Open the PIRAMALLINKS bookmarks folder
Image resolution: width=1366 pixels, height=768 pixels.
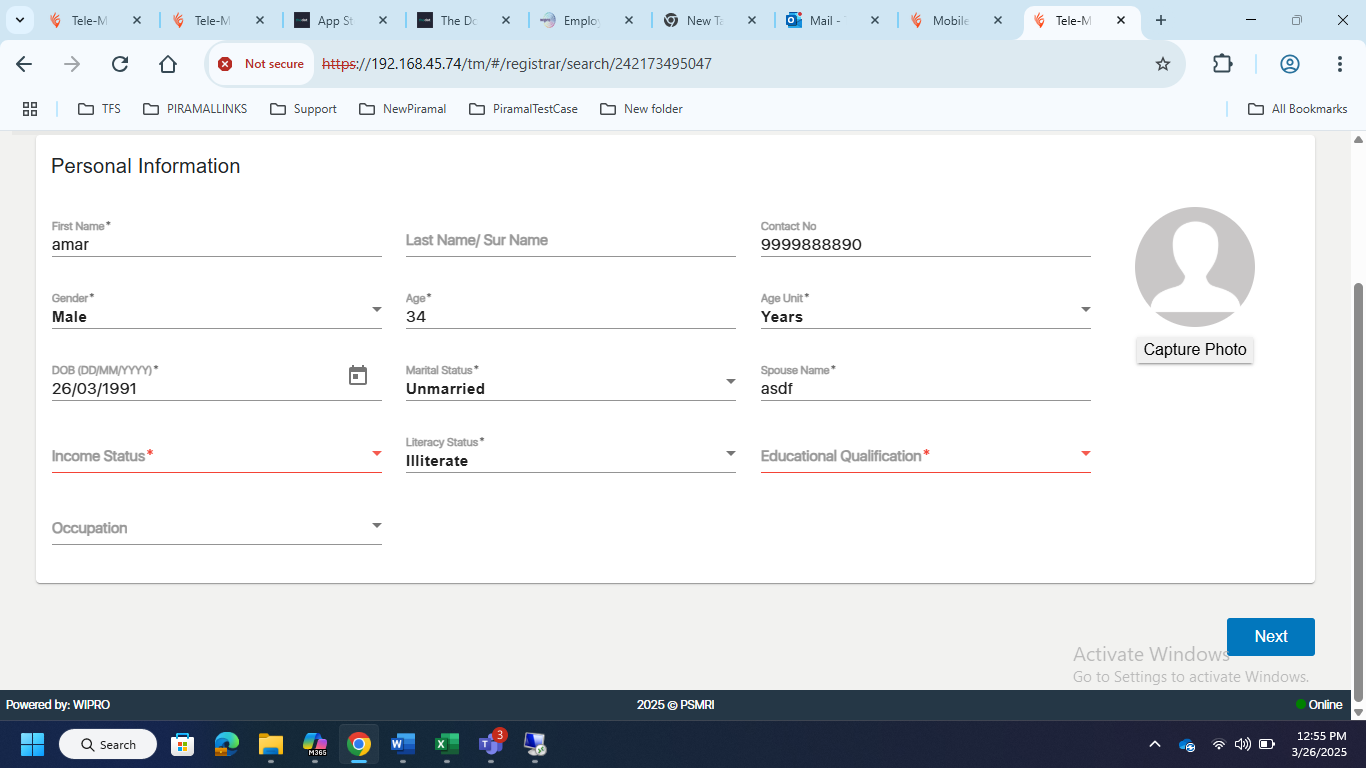point(196,109)
